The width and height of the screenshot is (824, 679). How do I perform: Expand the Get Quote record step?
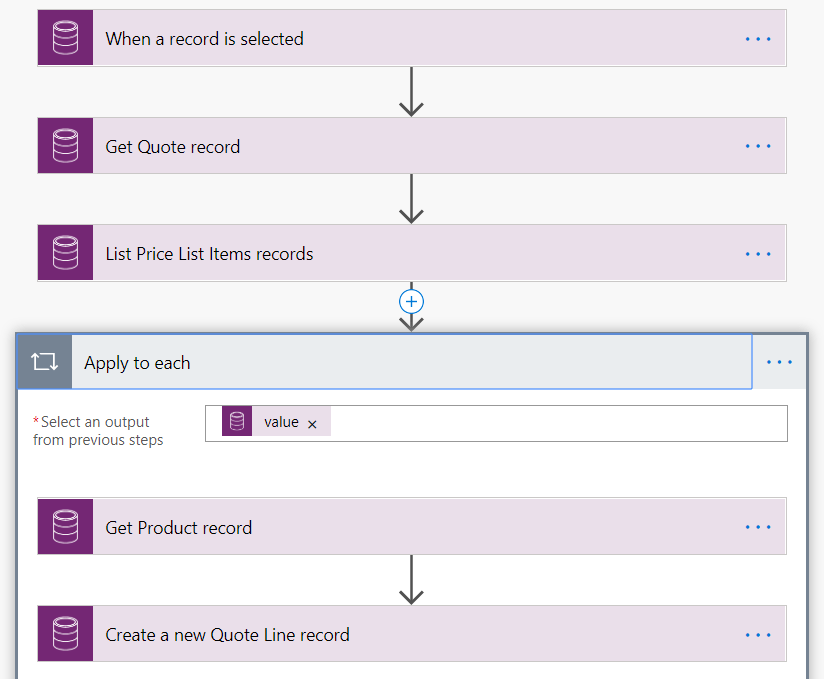400,146
